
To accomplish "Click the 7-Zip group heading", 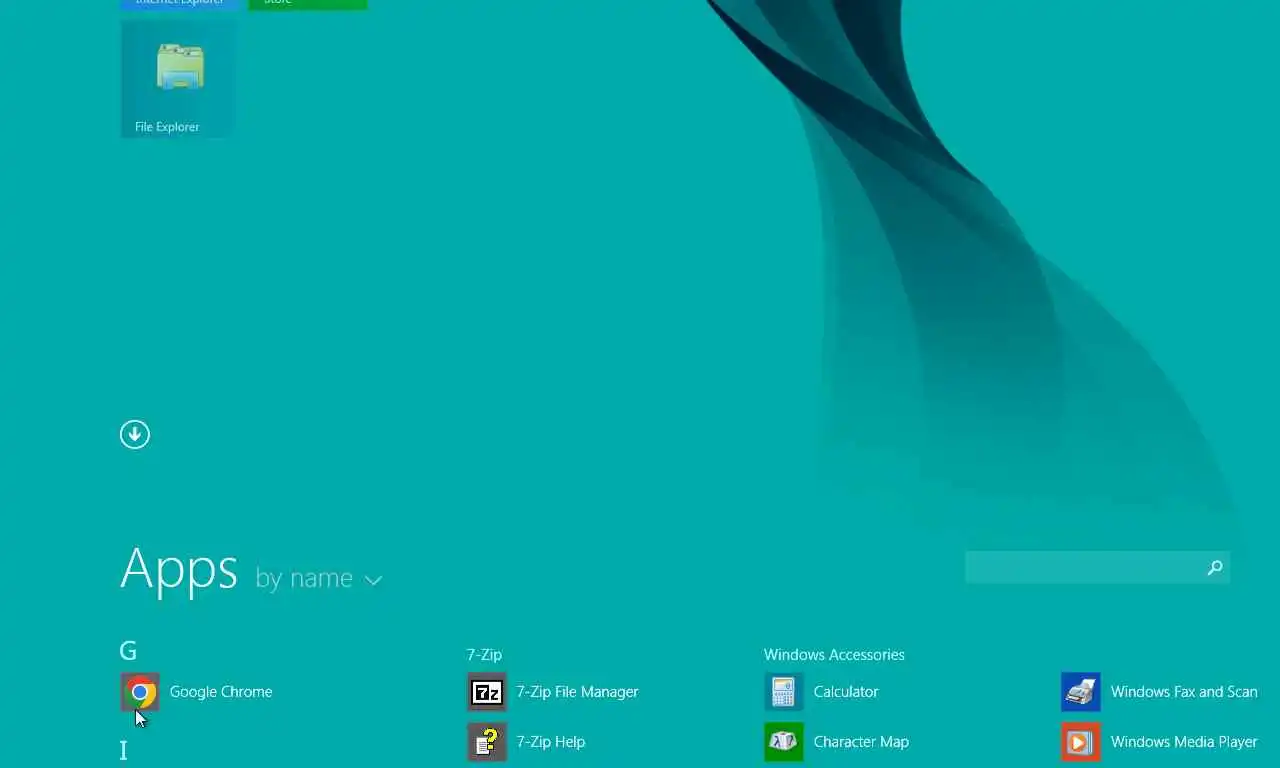I will click(x=484, y=655).
